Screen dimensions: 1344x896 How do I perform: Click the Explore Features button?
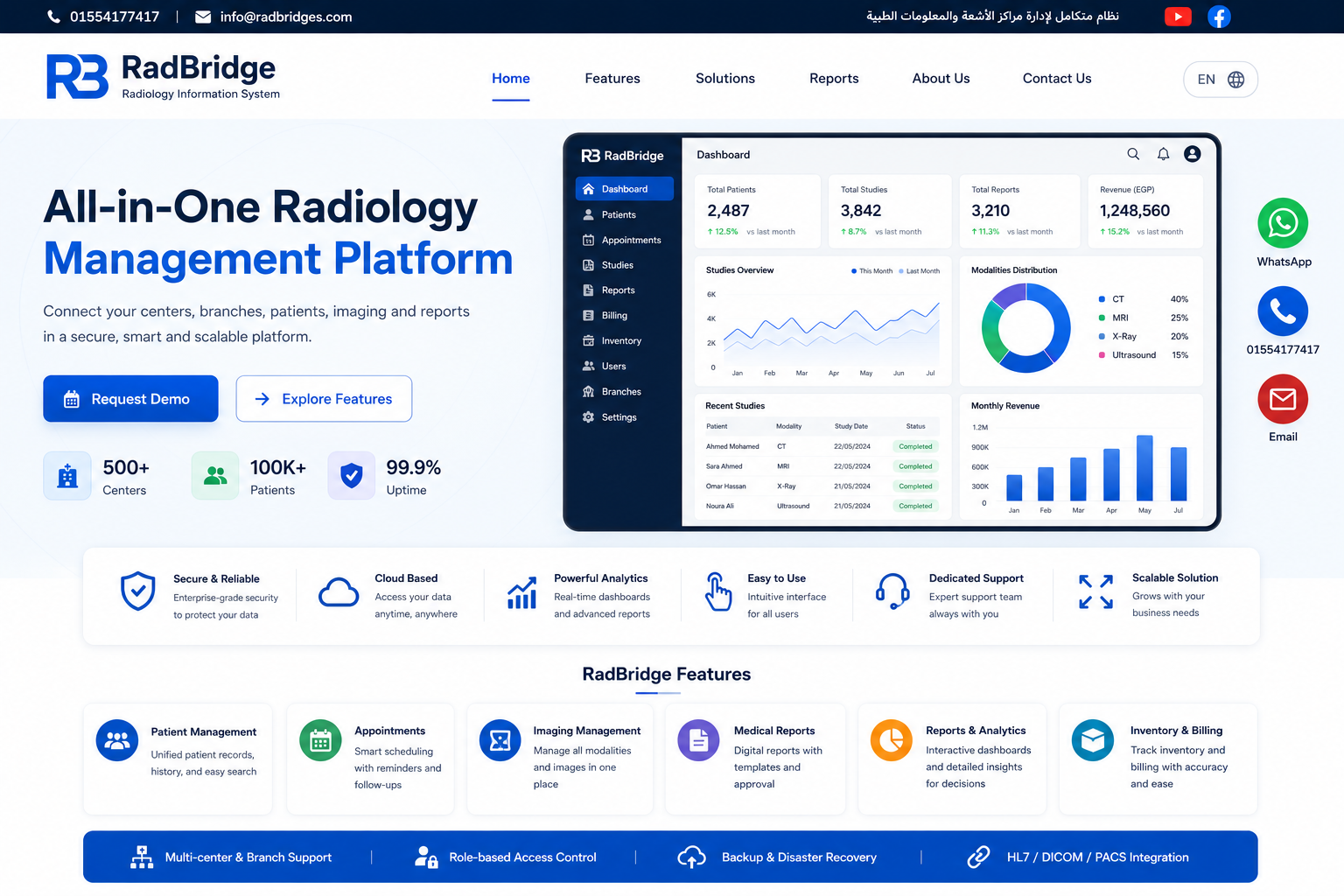pos(324,399)
